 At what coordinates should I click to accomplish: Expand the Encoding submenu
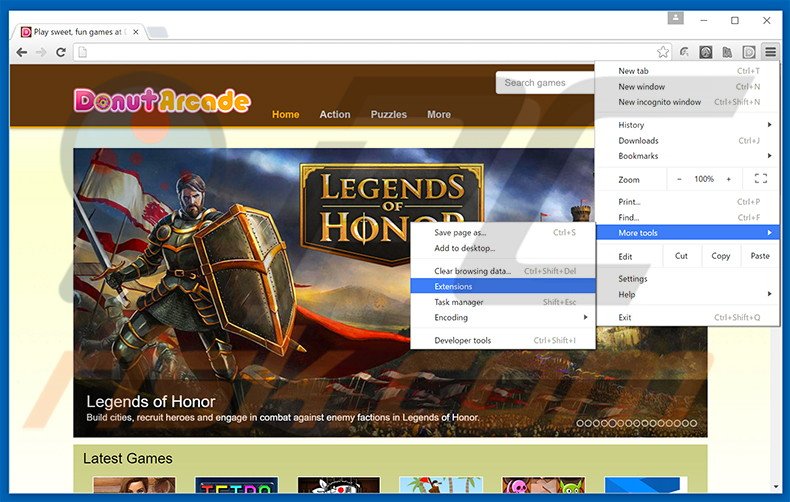click(503, 318)
